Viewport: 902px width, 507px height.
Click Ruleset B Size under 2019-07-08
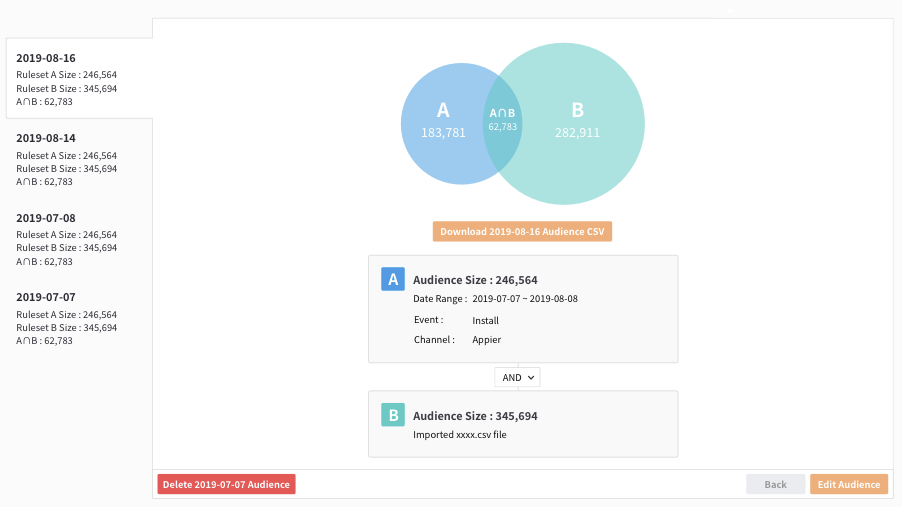[66, 248]
